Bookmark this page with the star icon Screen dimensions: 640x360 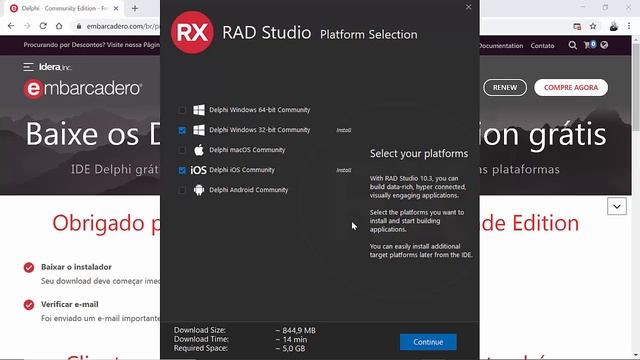(593, 26)
